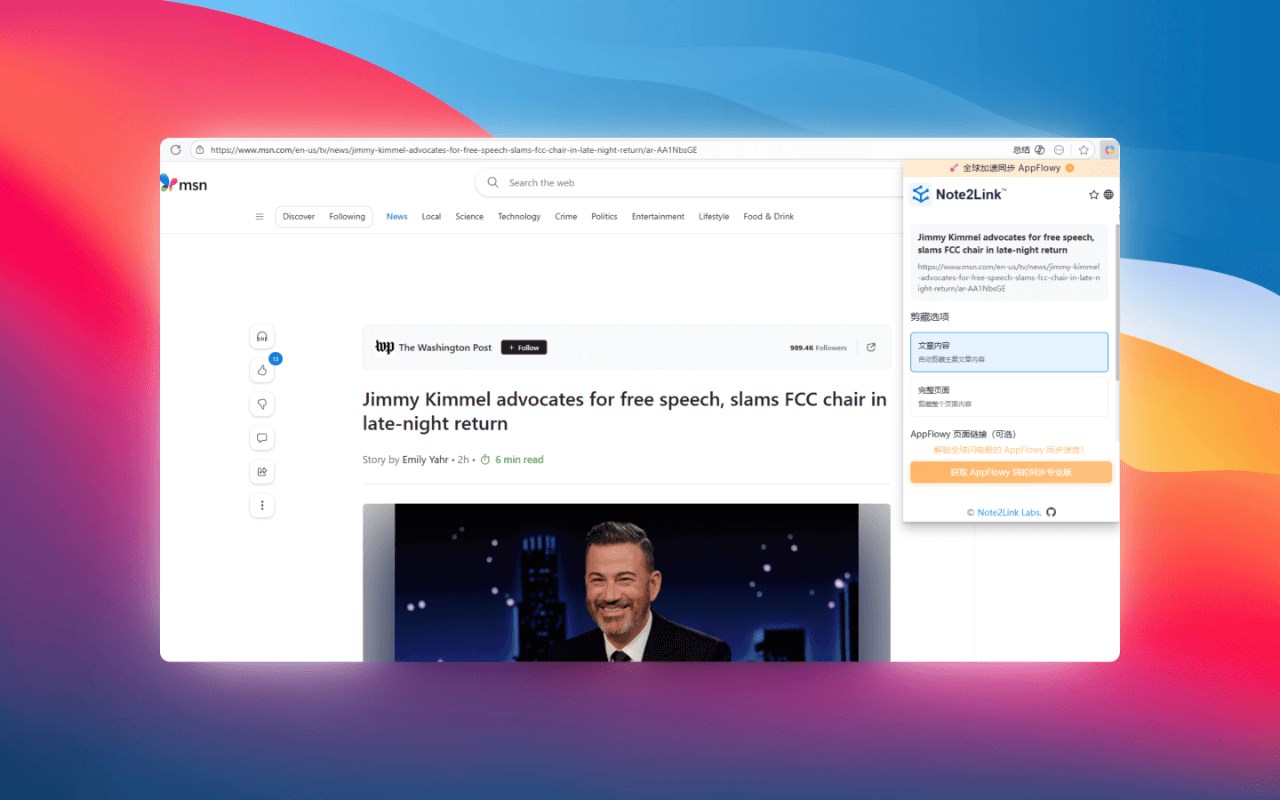Click the MSN logo
This screenshot has height=800, width=1280.
pos(184,184)
